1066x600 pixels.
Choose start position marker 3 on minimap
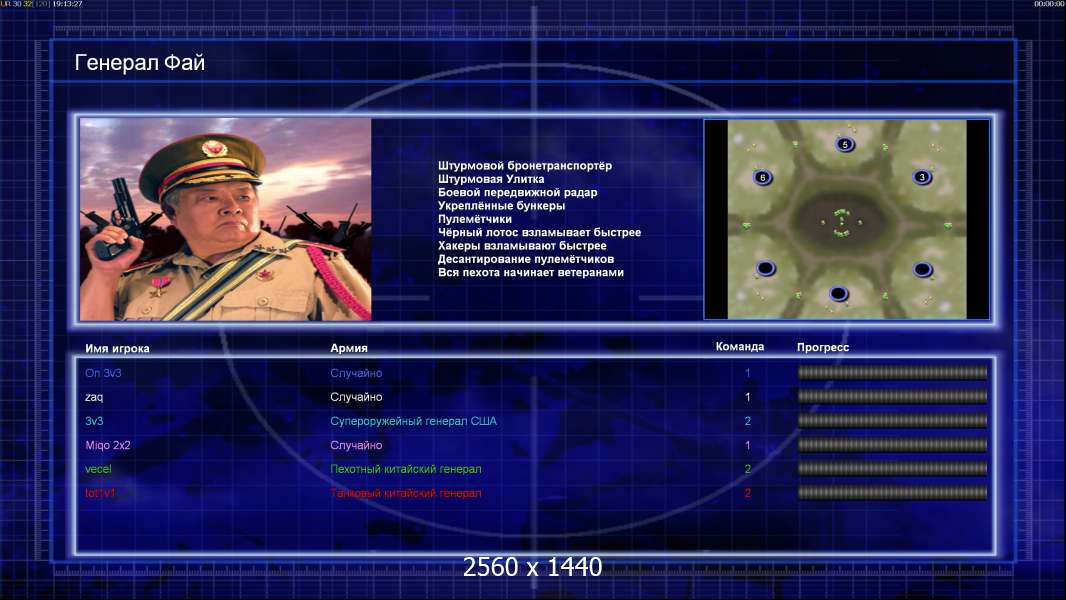tap(922, 177)
